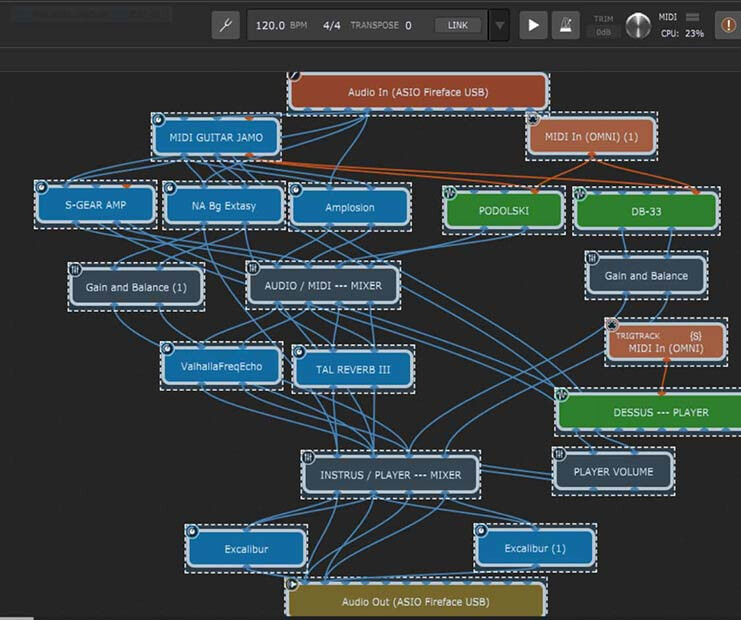
Task: Select Gain and Balance node below DB-33
Action: (x=646, y=276)
